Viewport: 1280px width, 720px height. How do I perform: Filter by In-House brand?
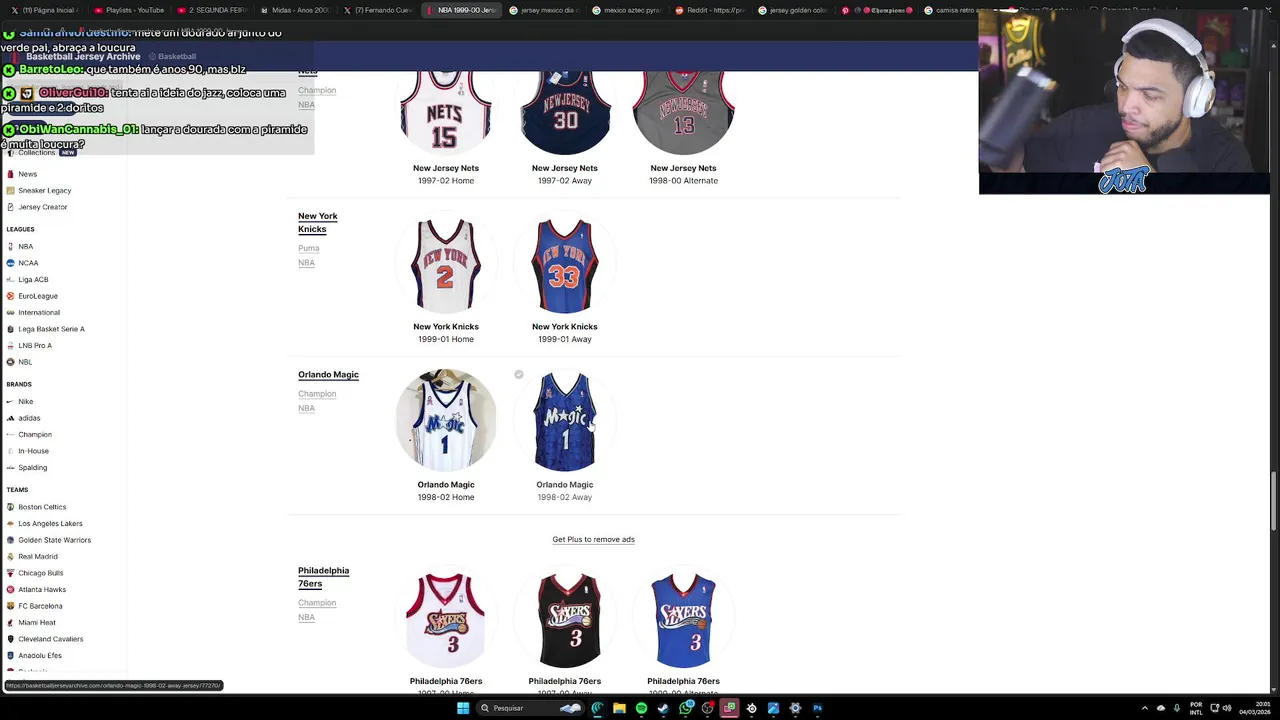(28, 451)
